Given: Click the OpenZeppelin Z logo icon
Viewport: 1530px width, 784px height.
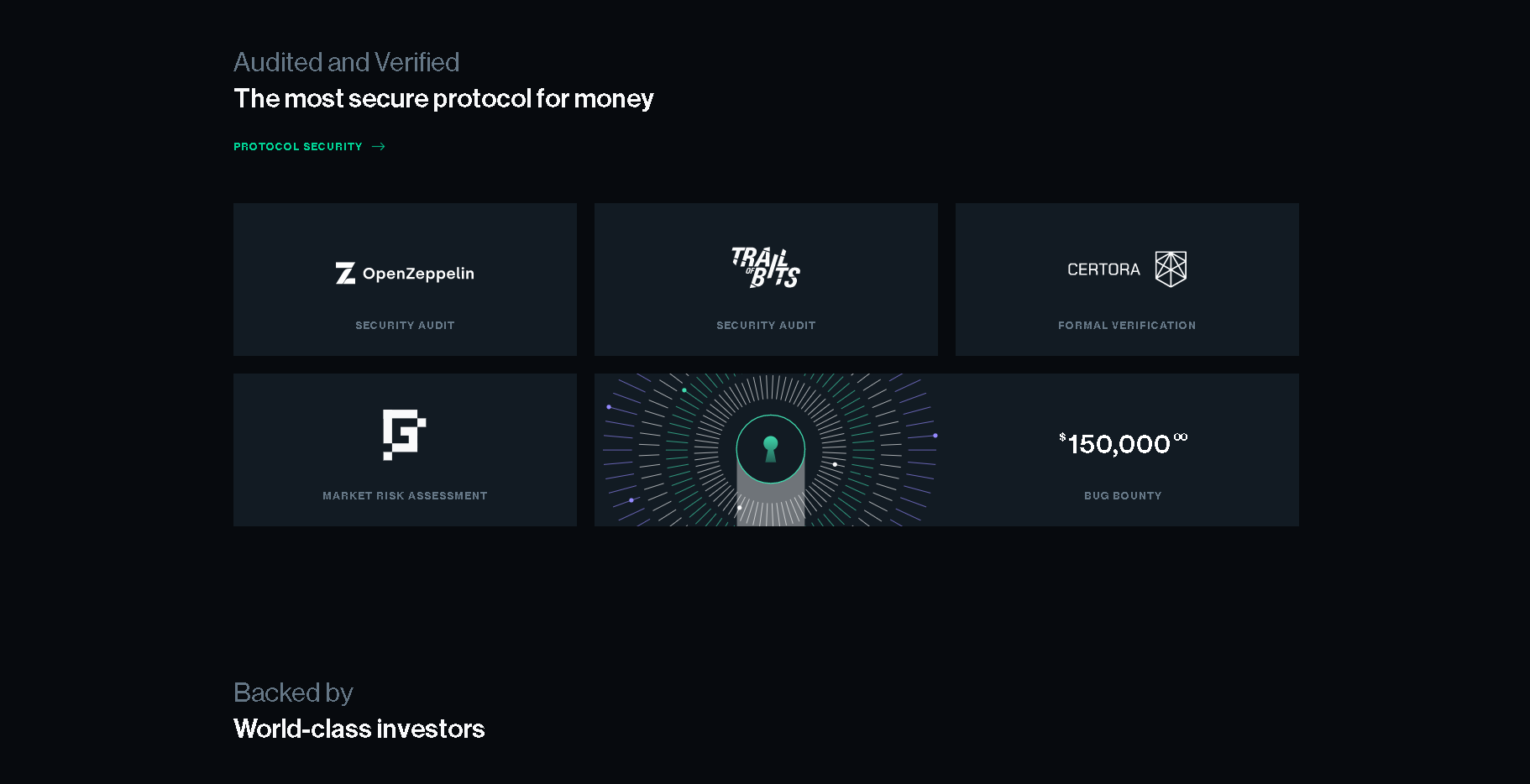Looking at the screenshot, I should tap(345, 274).
